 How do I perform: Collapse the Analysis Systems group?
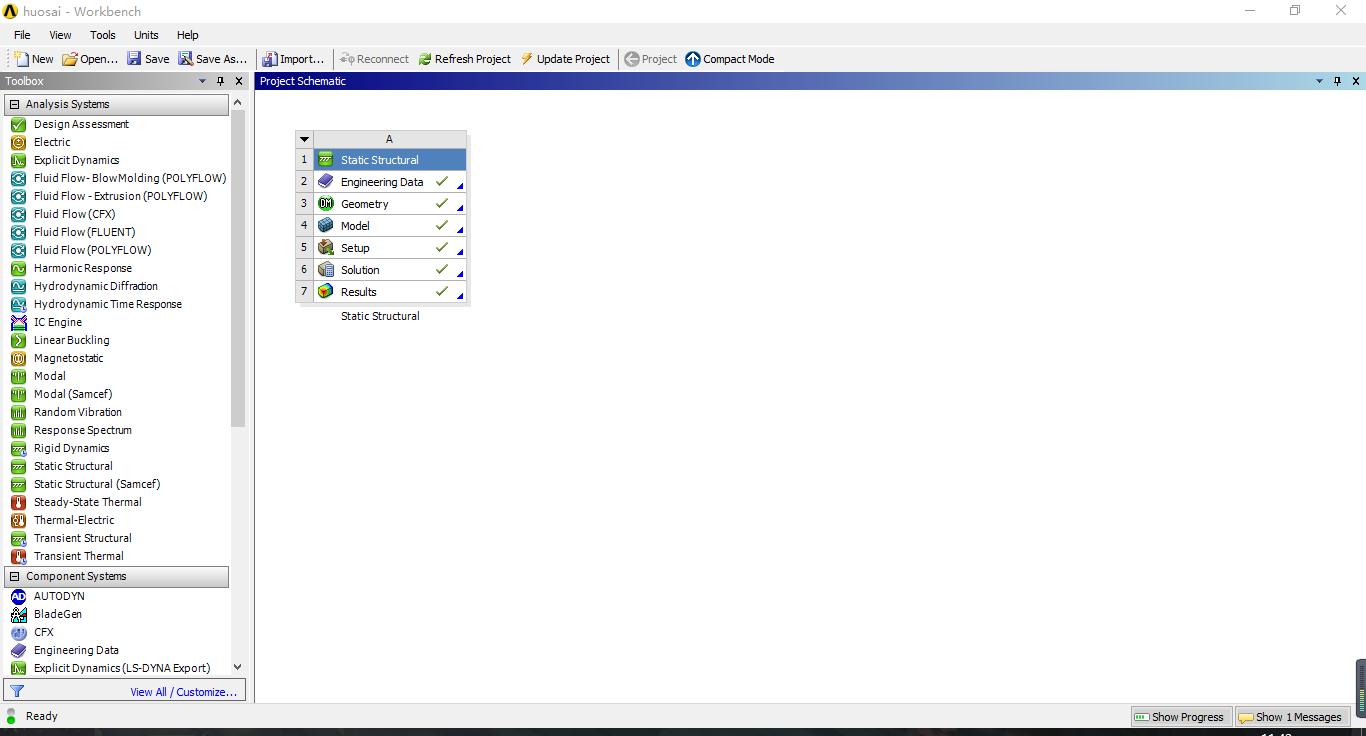click(x=14, y=104)
